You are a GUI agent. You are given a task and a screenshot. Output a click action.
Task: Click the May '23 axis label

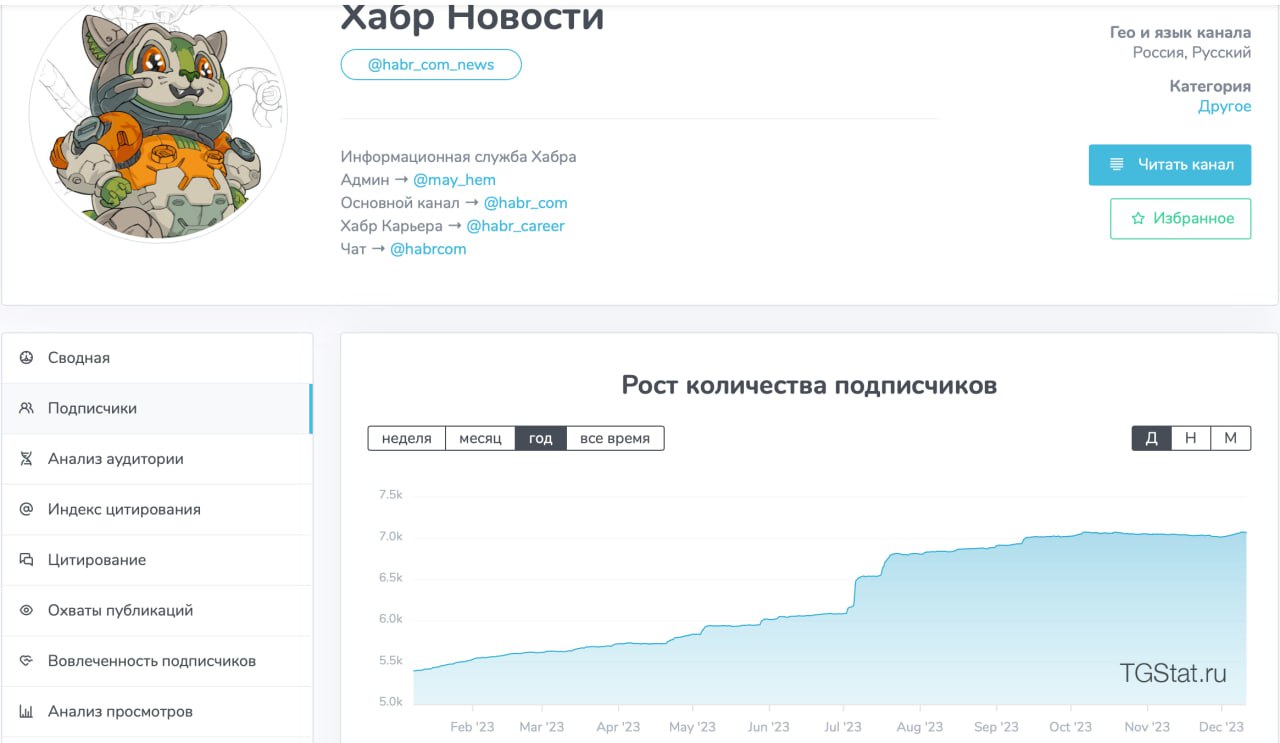click(x=692, y=727)
